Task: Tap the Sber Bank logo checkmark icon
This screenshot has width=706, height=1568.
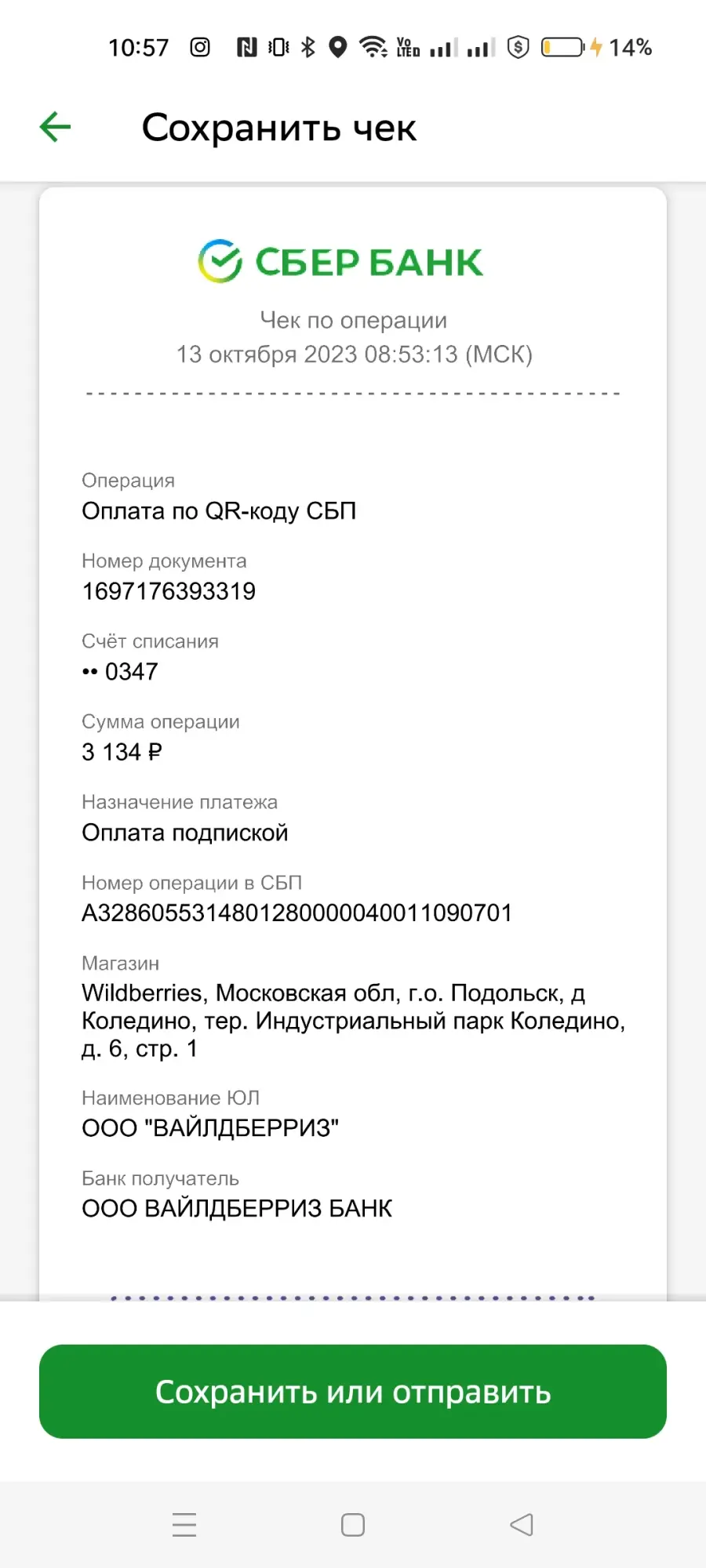Action: [220, 261]
